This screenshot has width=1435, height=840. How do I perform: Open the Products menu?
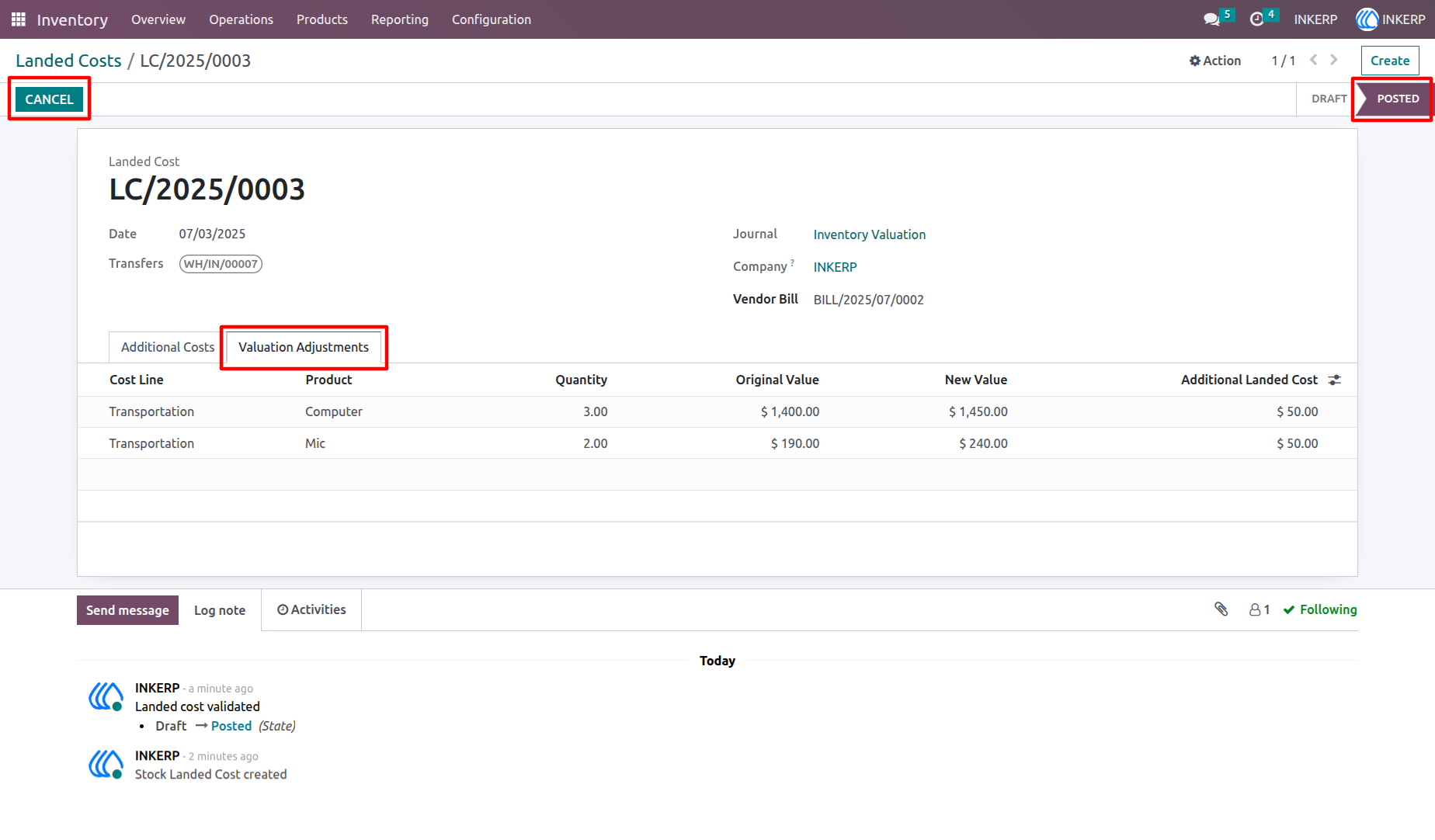pyautogui.click(x=322, y=19)
